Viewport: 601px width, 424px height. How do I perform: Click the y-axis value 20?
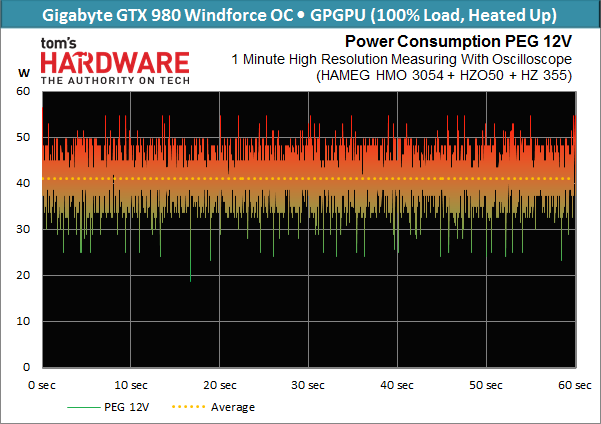click(23, 275)
